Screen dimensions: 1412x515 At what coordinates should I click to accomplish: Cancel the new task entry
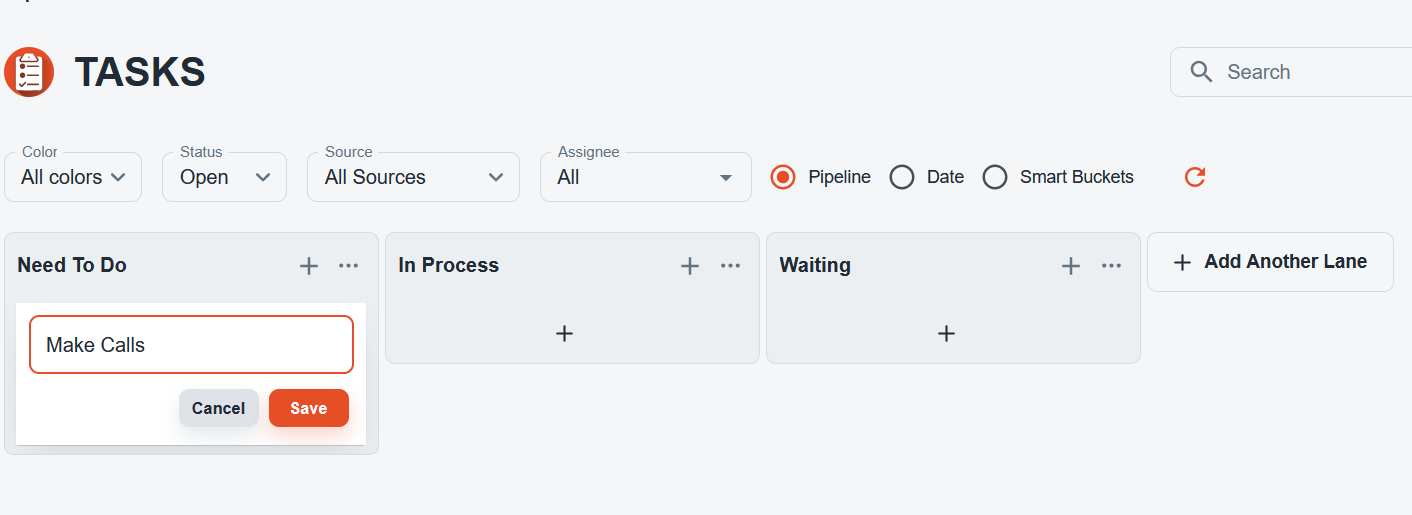tap(219, 408)
